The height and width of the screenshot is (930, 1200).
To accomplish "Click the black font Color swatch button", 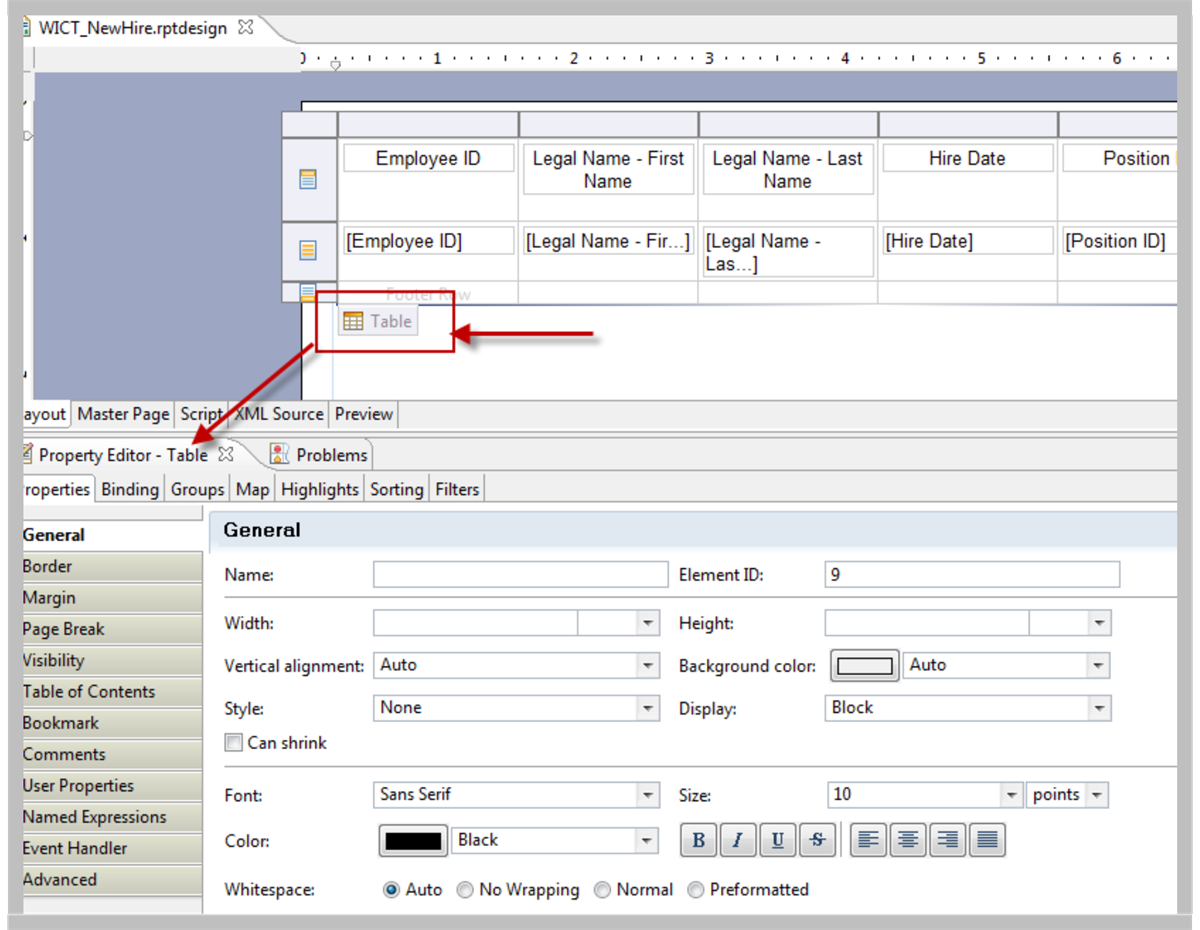I will pyautogui.click(x=413, y=841).
